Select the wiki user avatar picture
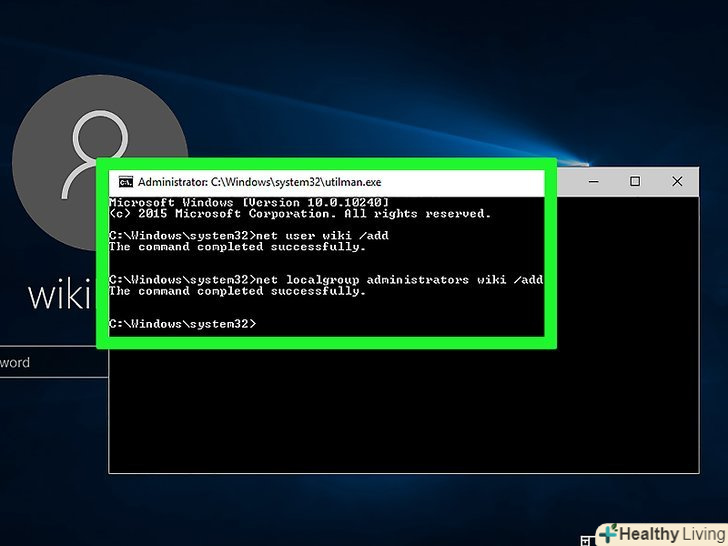The width and height of the screenshot is (728, 546). point(100,162)
